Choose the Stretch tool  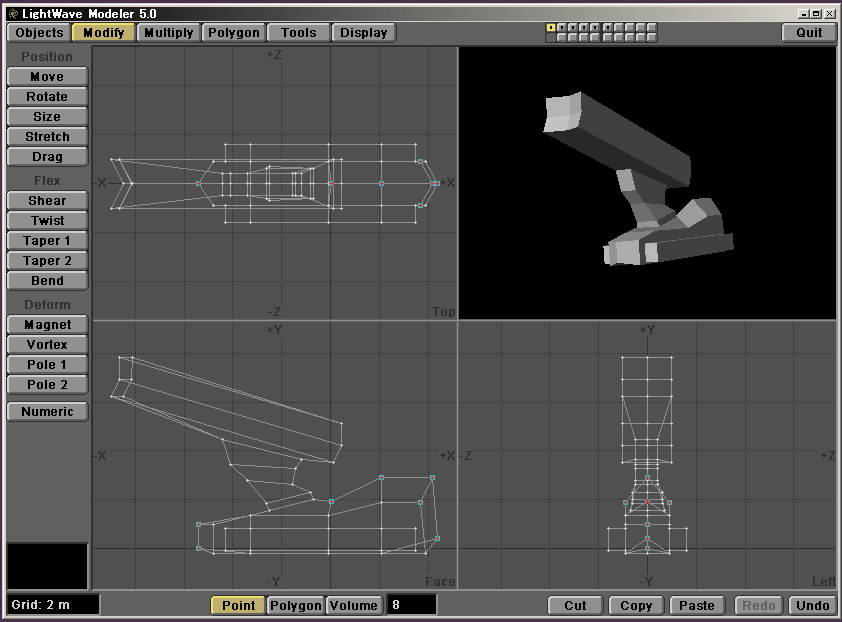pos(47,137)
